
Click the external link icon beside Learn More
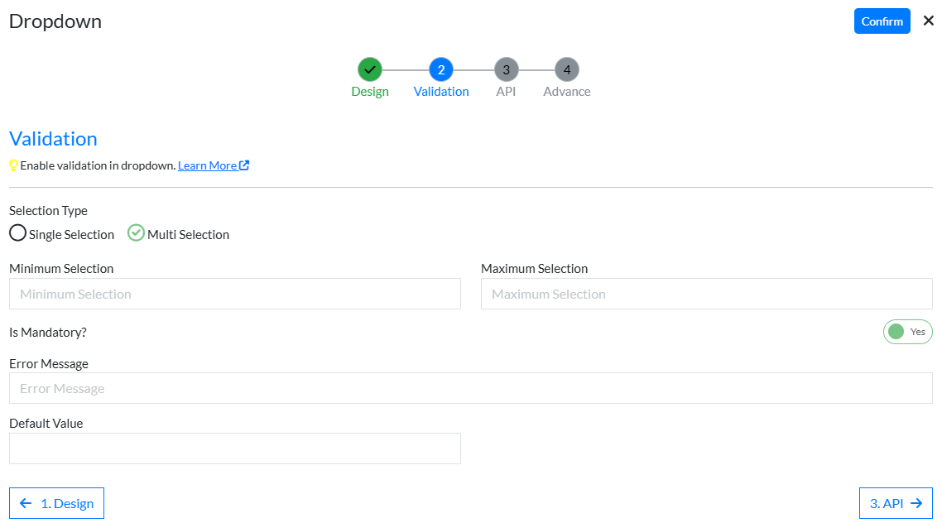(244, 165)
